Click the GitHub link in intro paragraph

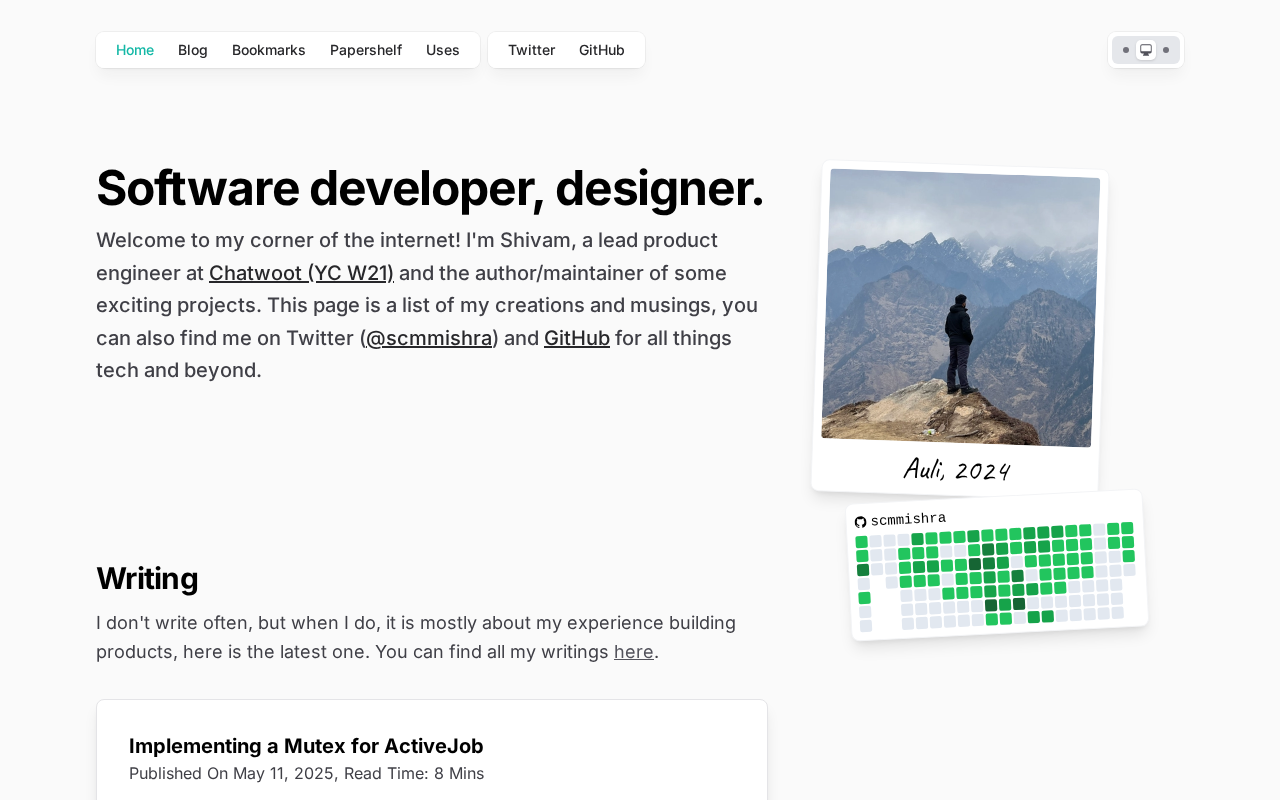[577, 338]
